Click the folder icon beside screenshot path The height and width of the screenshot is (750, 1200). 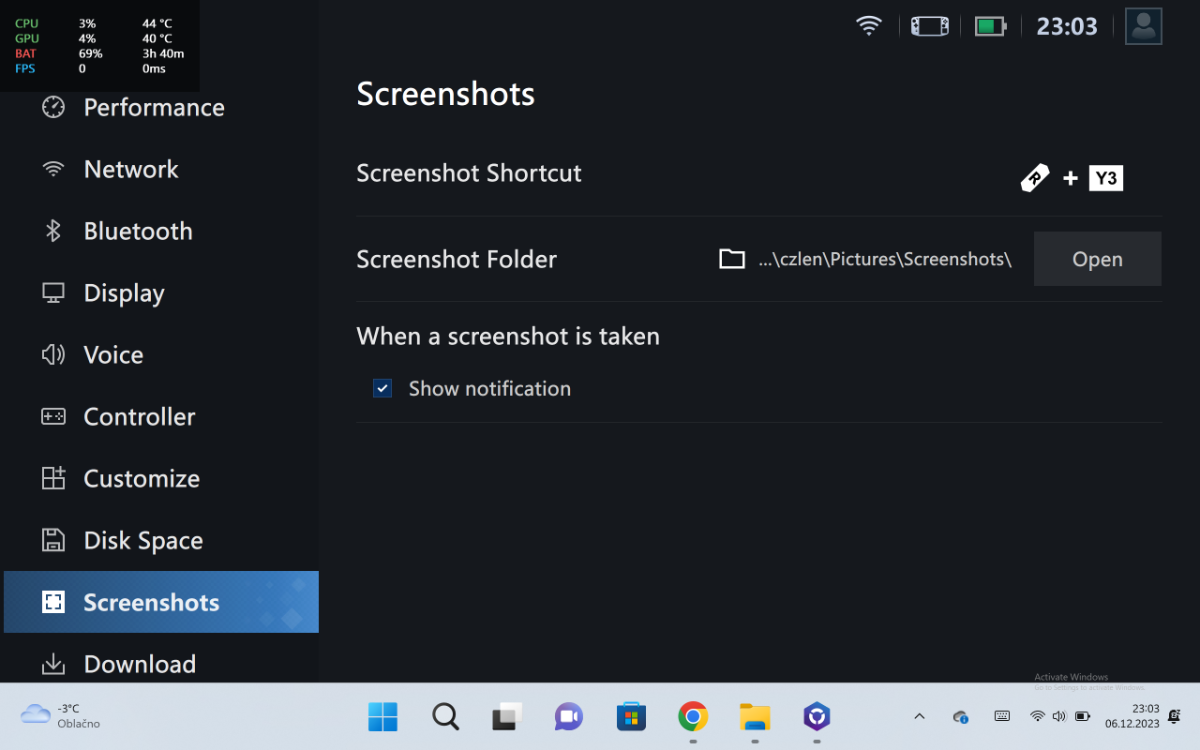tap(732, 259)
